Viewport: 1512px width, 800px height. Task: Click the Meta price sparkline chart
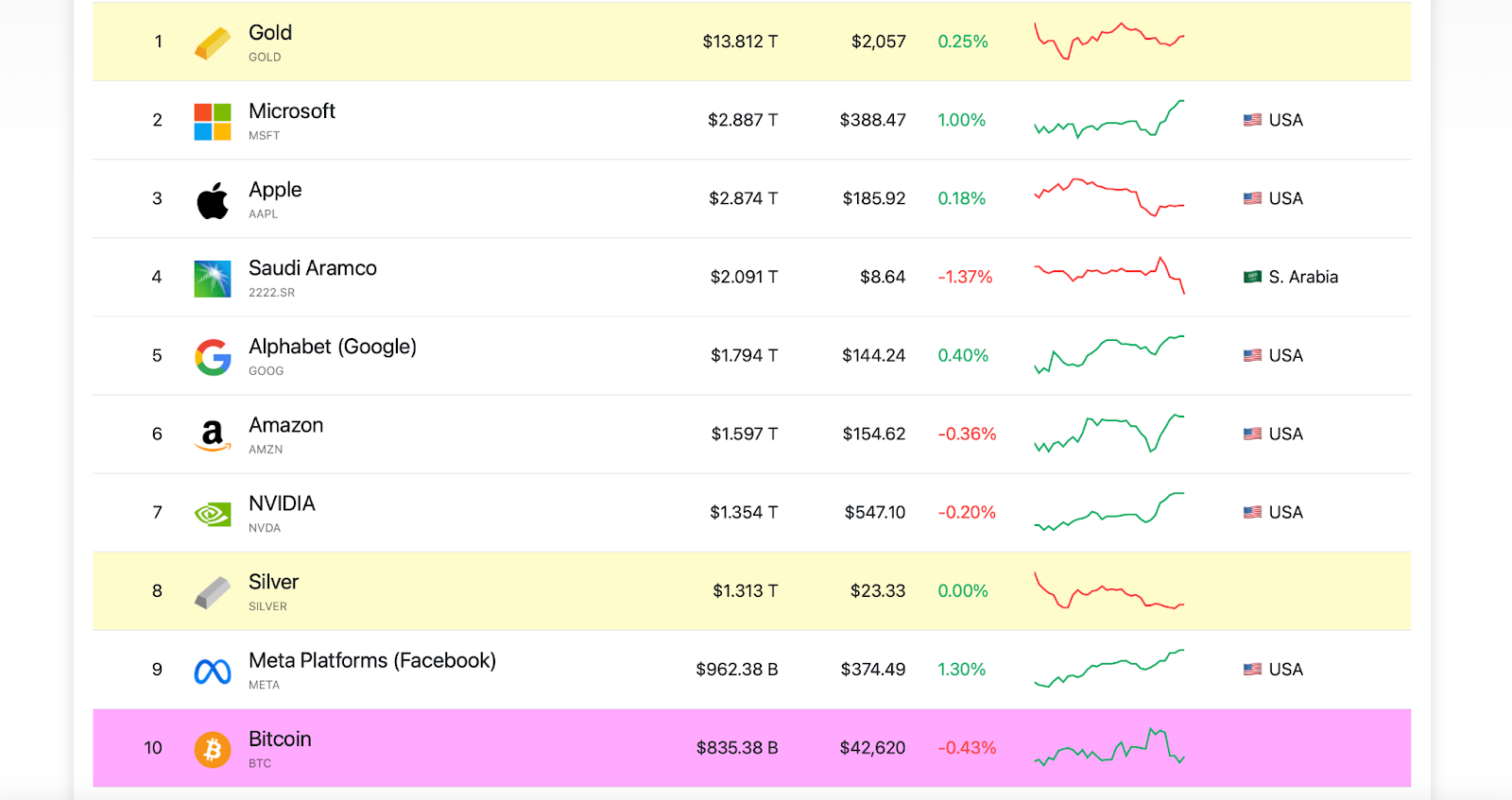pos(1109,668)
